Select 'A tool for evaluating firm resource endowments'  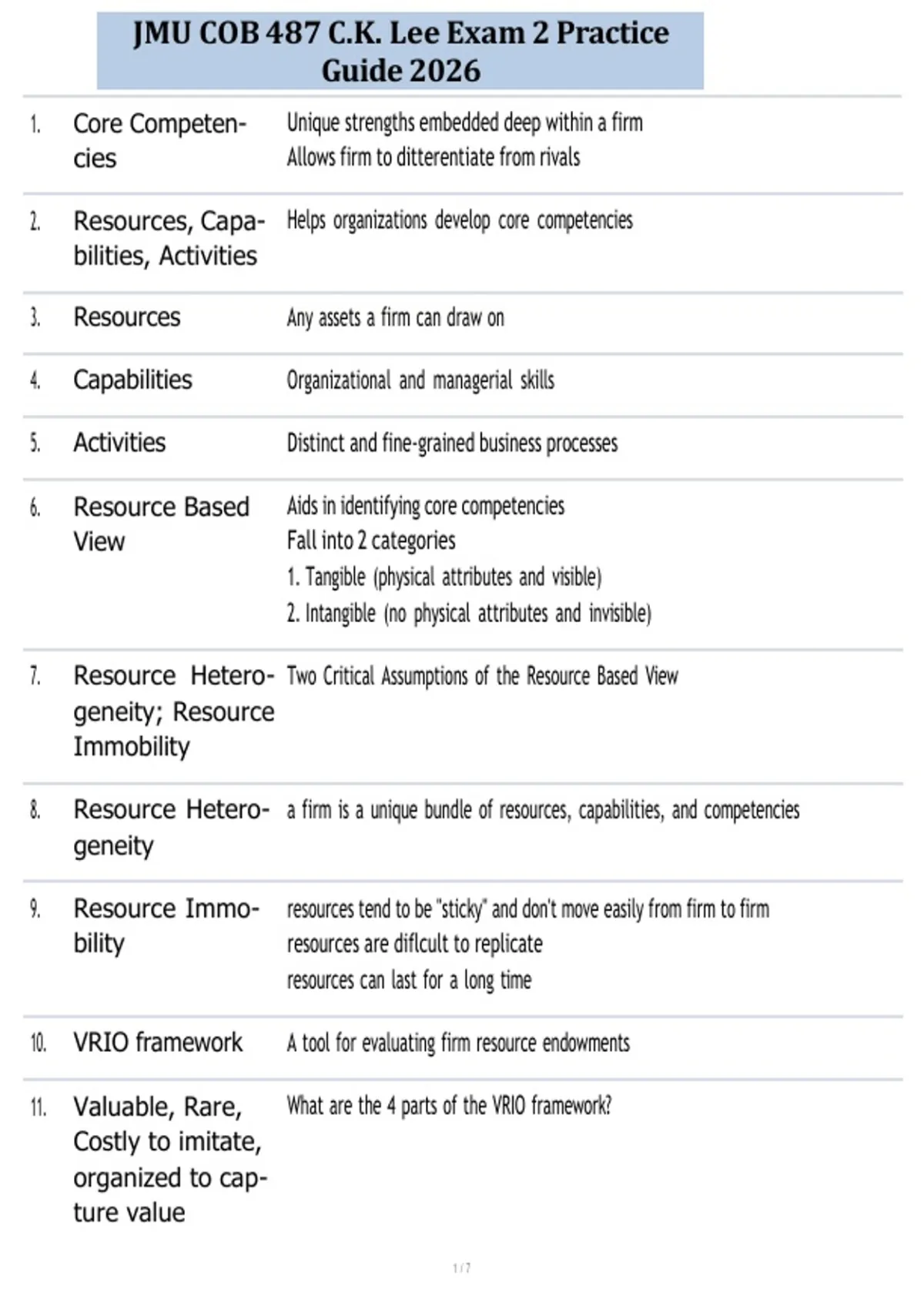click(458, 1043)
